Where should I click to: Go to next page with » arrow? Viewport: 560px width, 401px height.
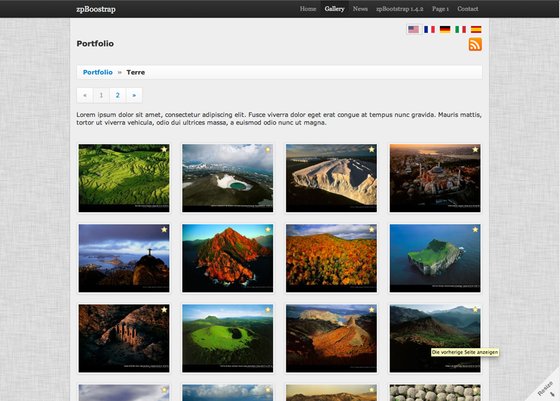tap(134, 95)
